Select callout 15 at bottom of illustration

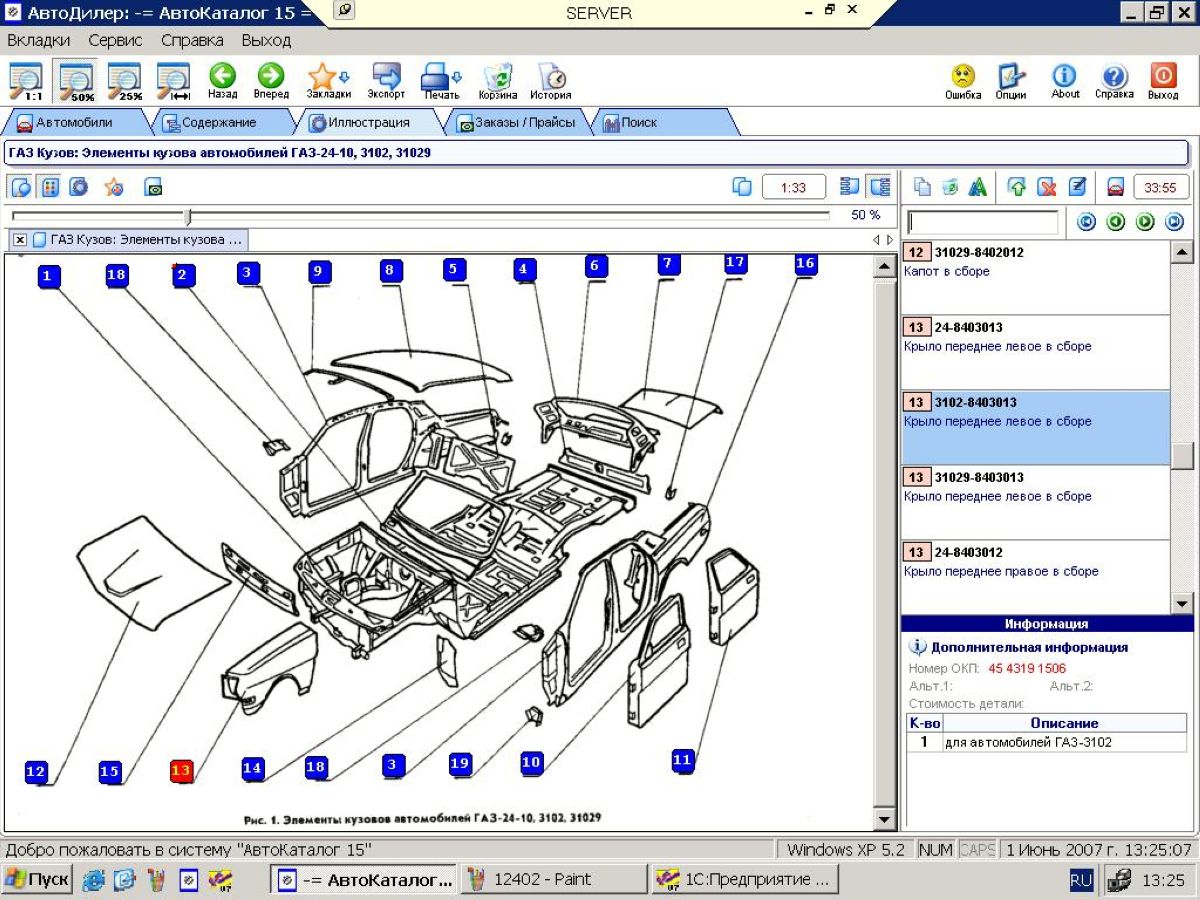(x=109, y=771)
